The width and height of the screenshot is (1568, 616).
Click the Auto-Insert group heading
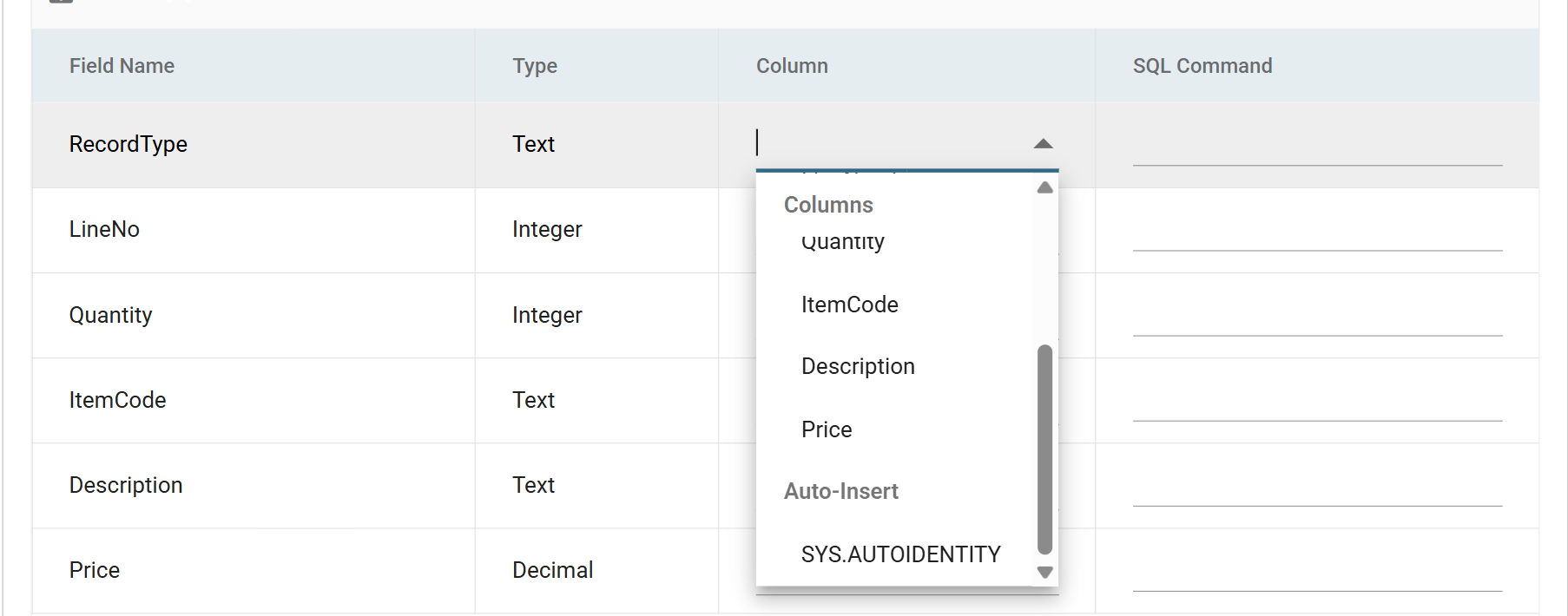840,491
